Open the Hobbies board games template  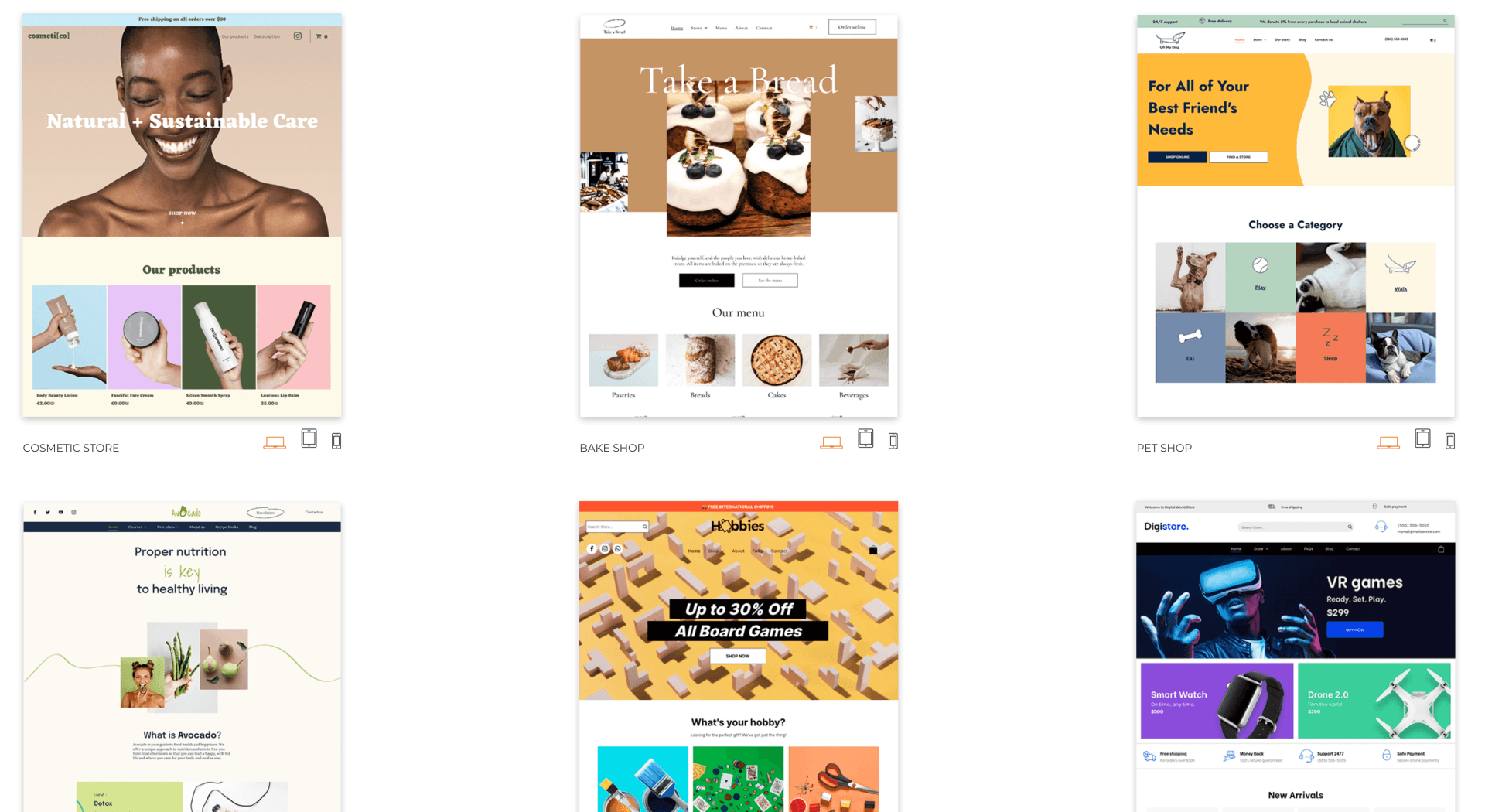point(739,657)
